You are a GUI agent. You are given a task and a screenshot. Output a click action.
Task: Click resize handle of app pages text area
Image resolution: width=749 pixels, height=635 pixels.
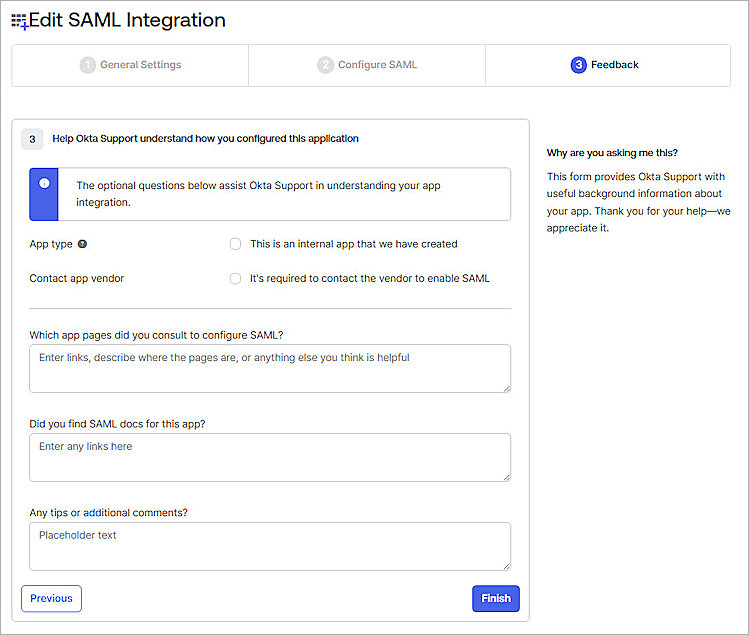click(507, 389)
